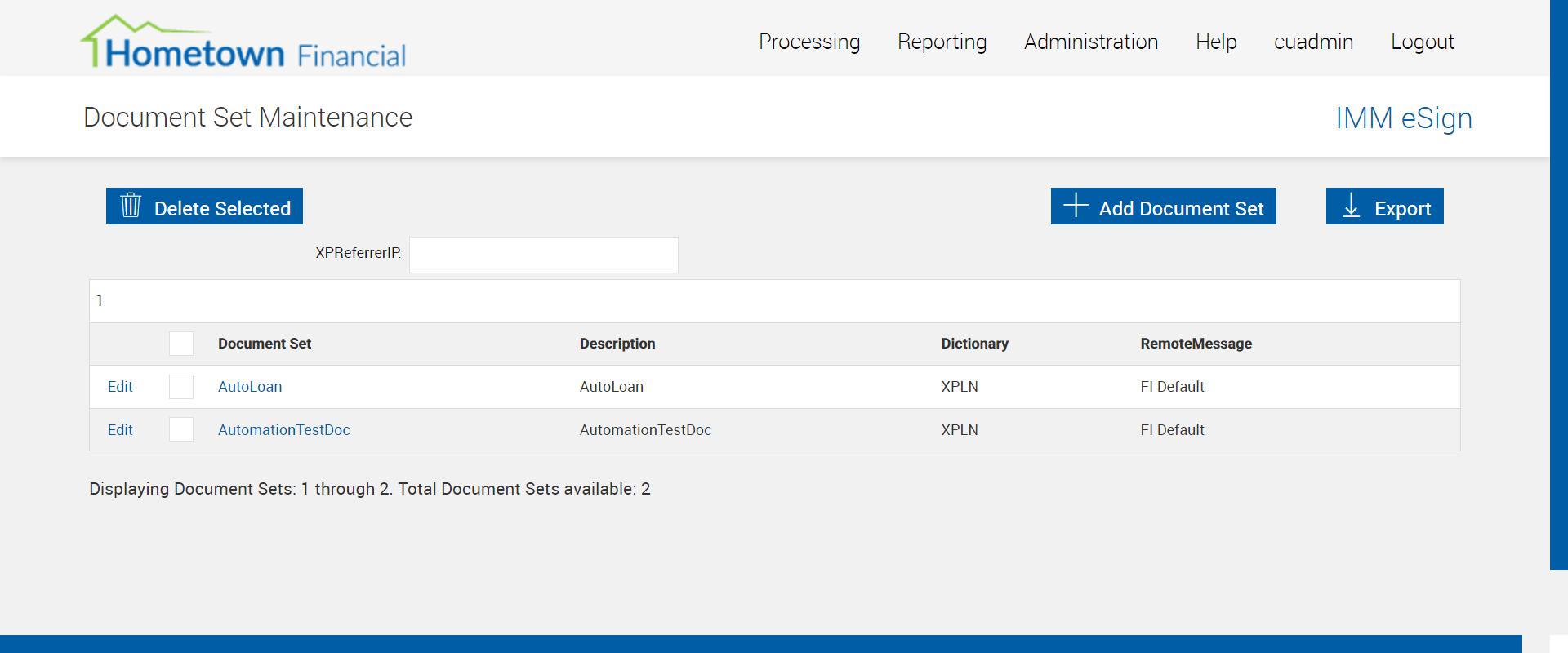Open the Reporting menu
The image size is (1568, 653).
point(942,42)
